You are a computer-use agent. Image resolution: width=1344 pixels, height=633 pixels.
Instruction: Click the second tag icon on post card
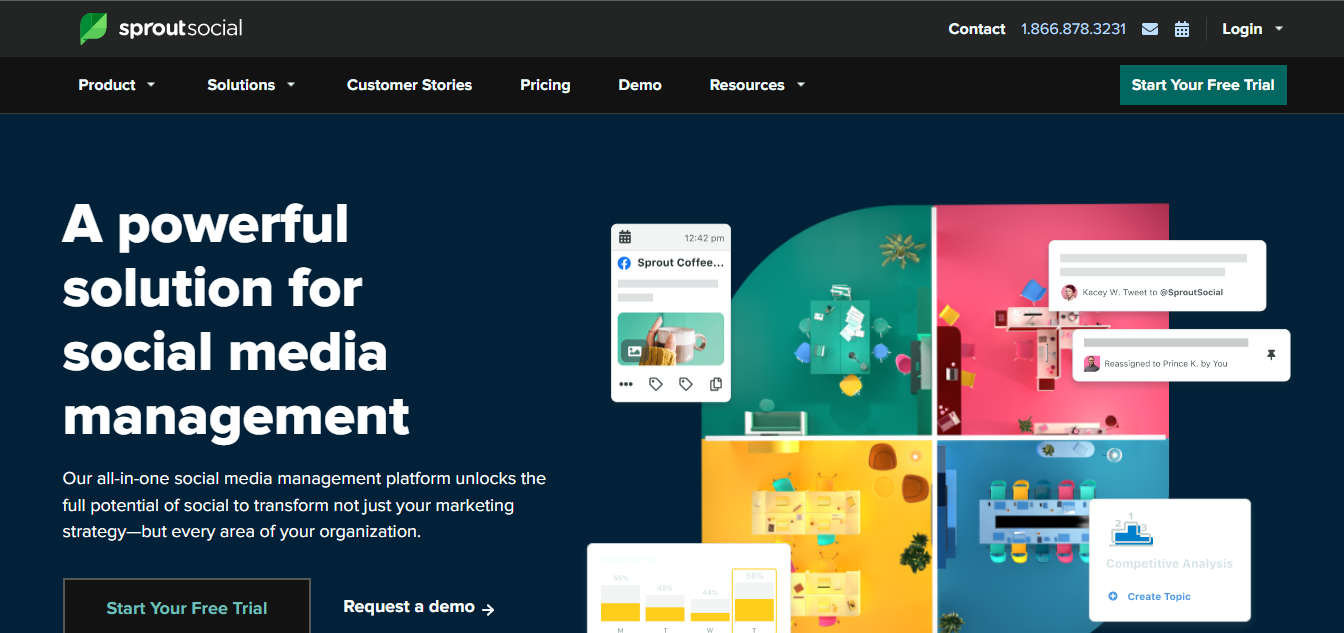686,384
